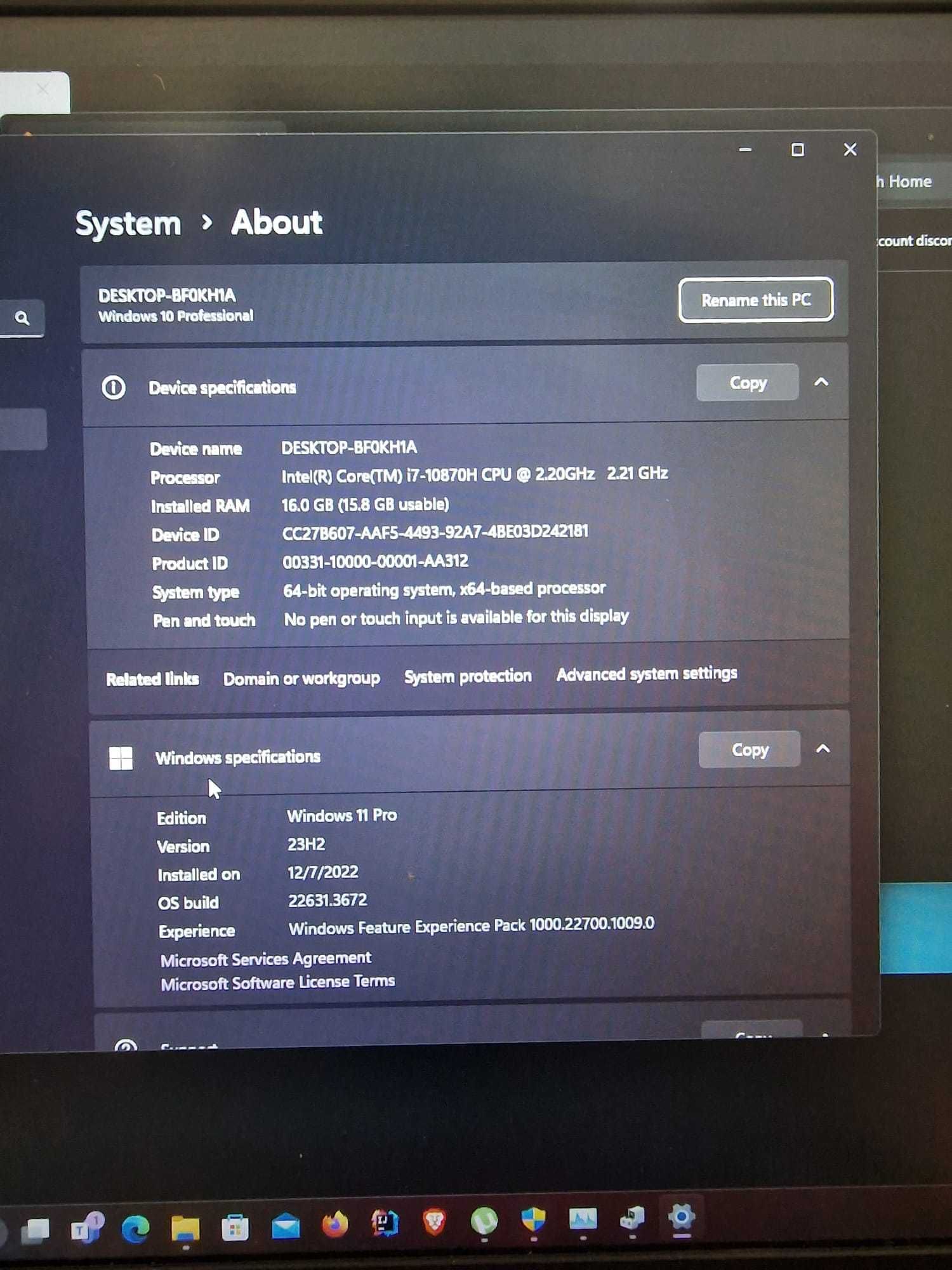This screenshot has height=1270, width=952.
Task: Open Advanced system settings link
Action: coord(647,673)
